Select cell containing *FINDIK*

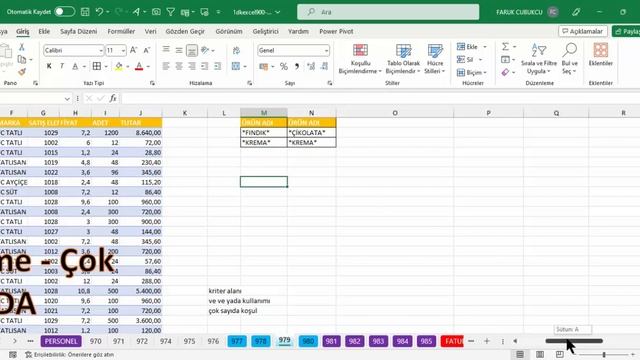tap(264, 133)
